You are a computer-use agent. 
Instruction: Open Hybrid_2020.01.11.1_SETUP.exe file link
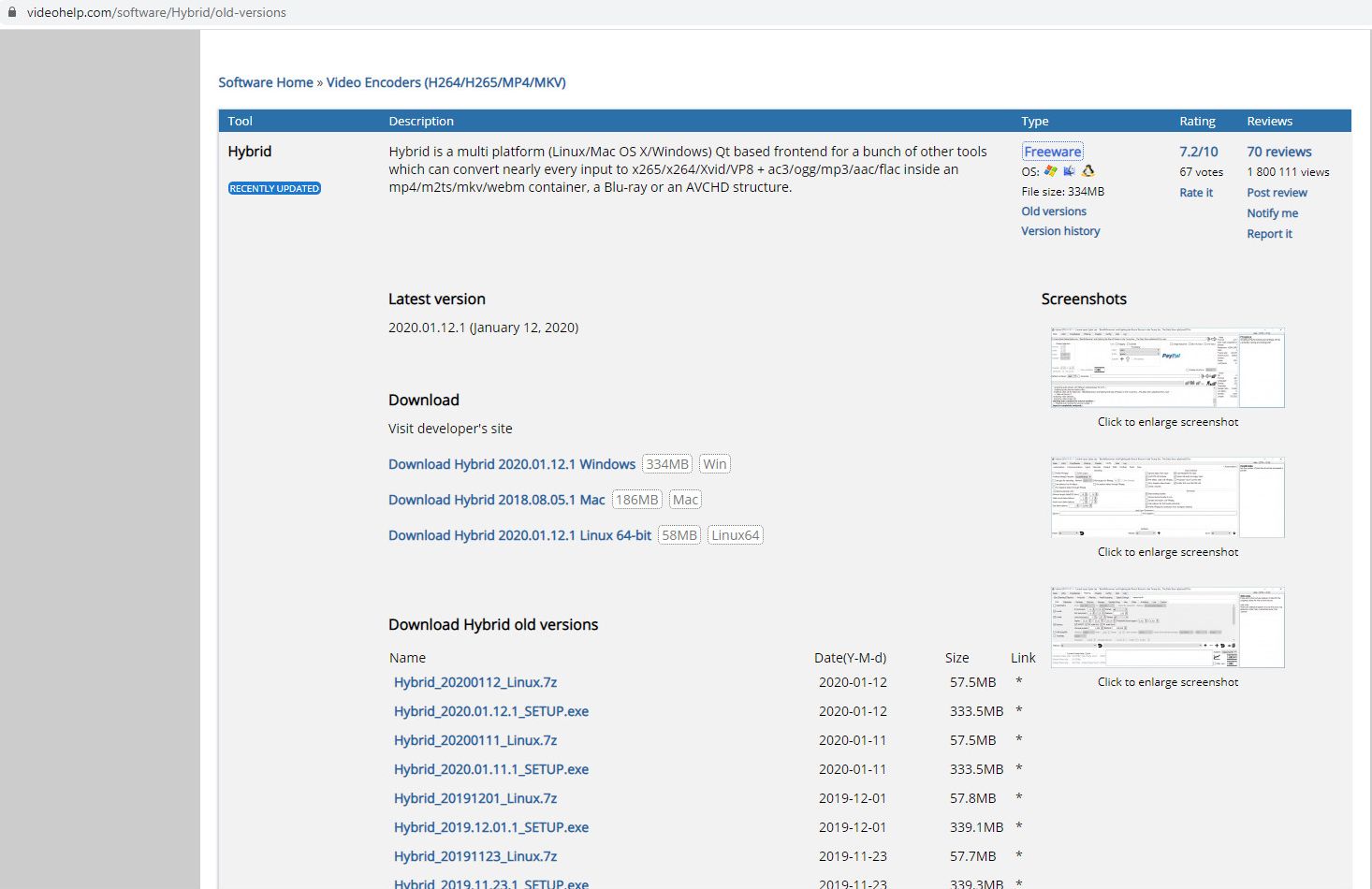click(491, 769)
